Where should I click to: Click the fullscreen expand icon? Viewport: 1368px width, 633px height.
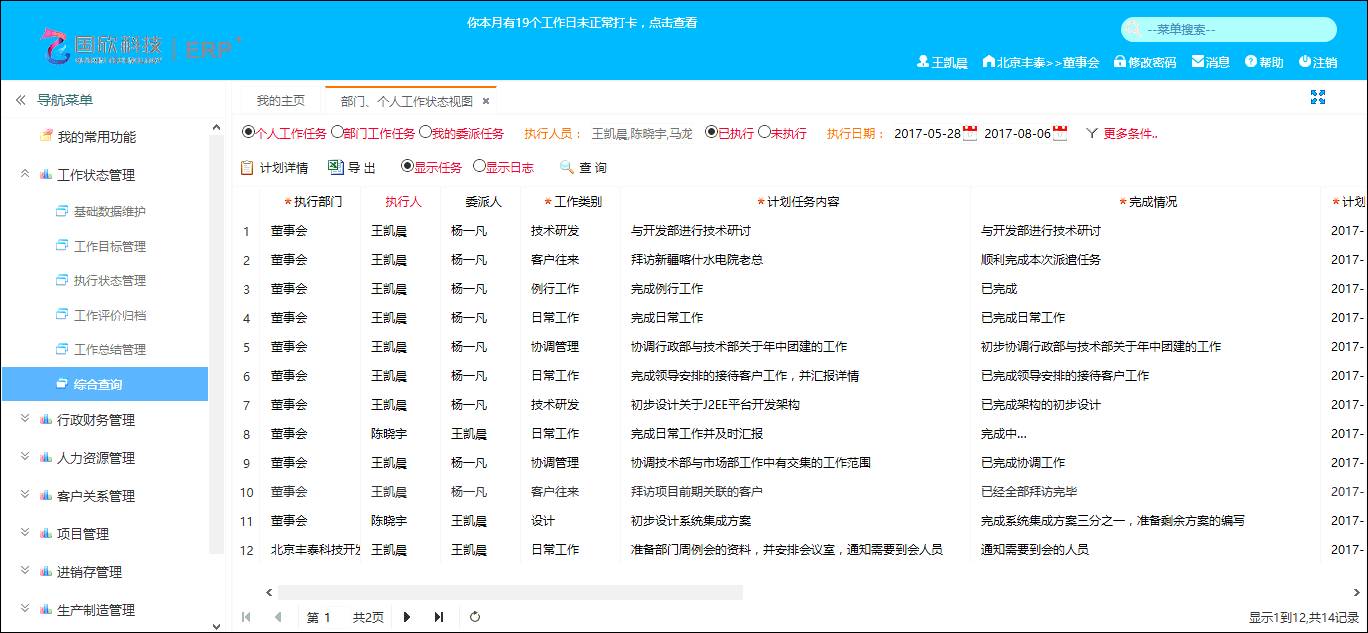point(1317,97)
